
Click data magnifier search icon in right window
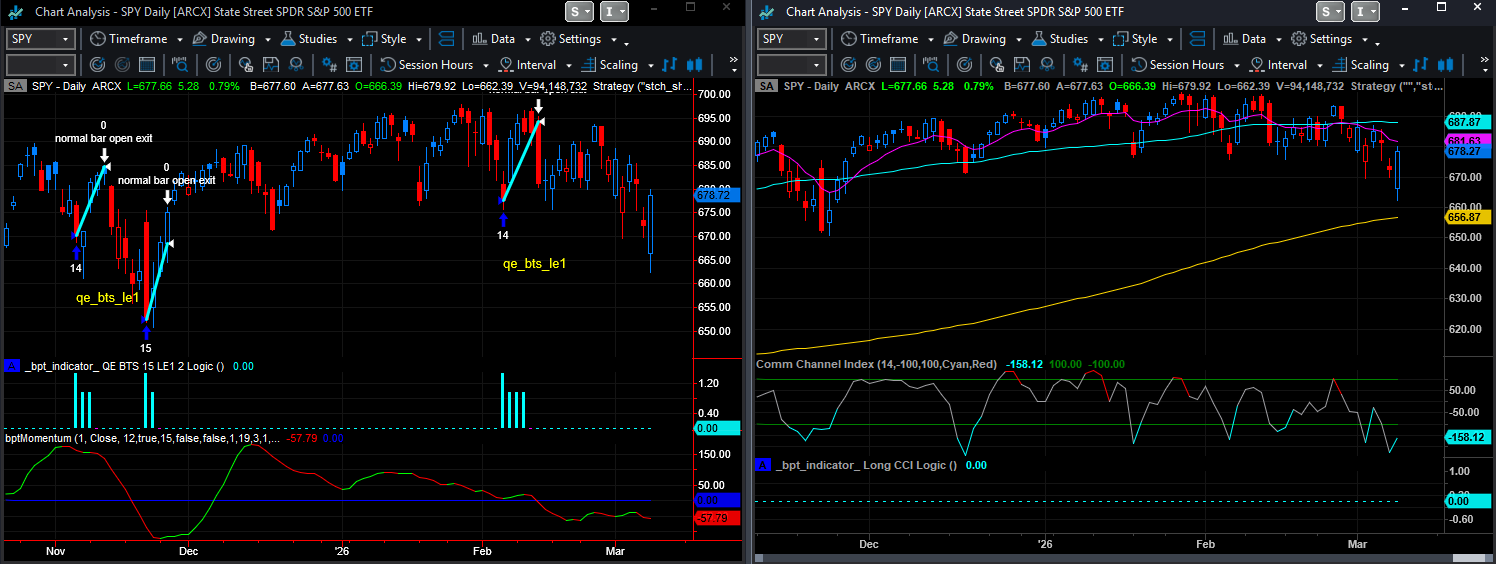[x=932, y=65]
